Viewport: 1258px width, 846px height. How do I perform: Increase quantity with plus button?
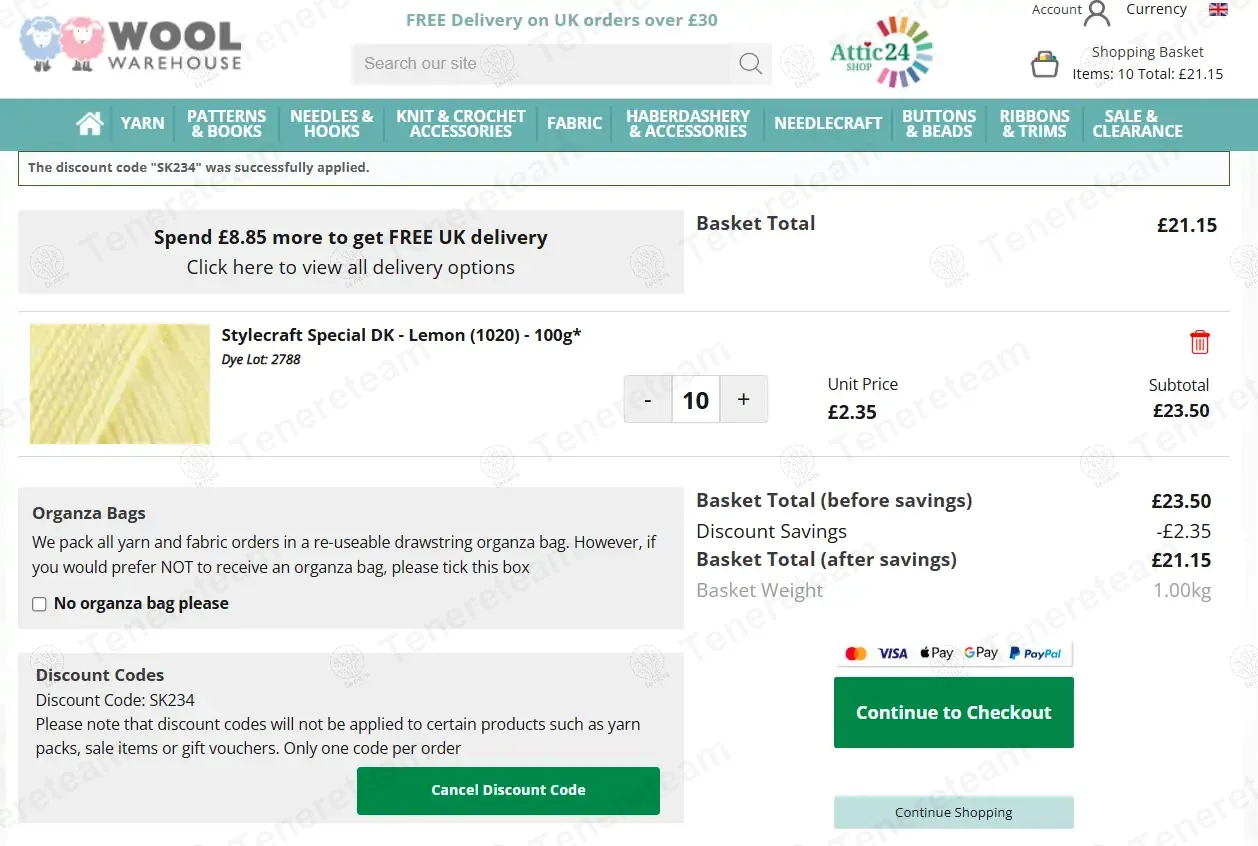(743, 400)
